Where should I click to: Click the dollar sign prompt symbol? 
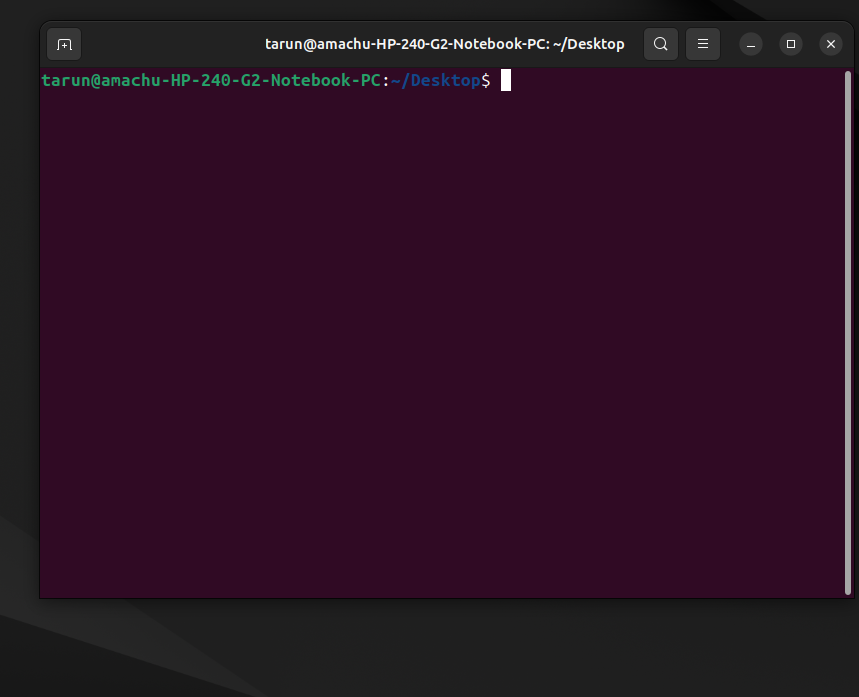(486, 80)
